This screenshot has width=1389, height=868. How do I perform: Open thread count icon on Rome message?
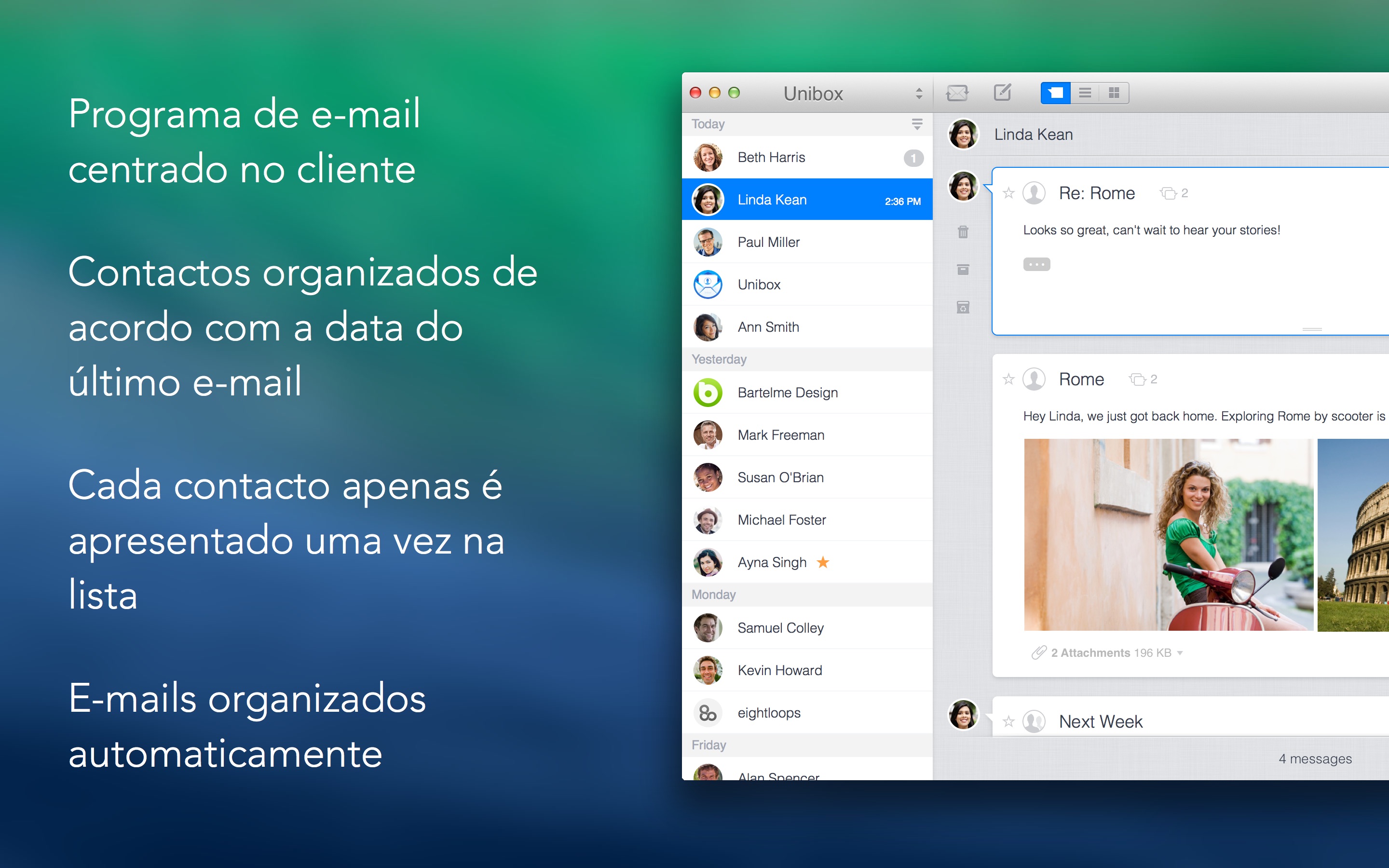(x=1137, y=380)
